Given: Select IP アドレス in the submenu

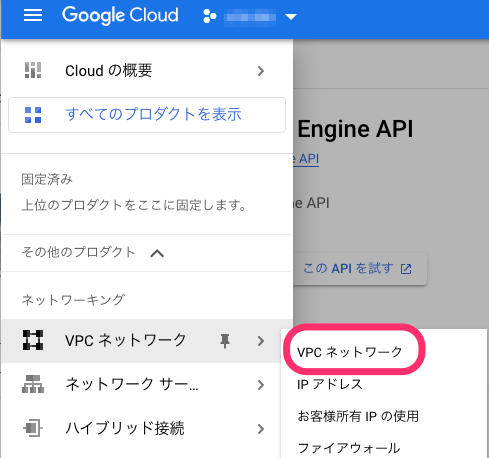Looking at the screenshot, I should point(330,384).
